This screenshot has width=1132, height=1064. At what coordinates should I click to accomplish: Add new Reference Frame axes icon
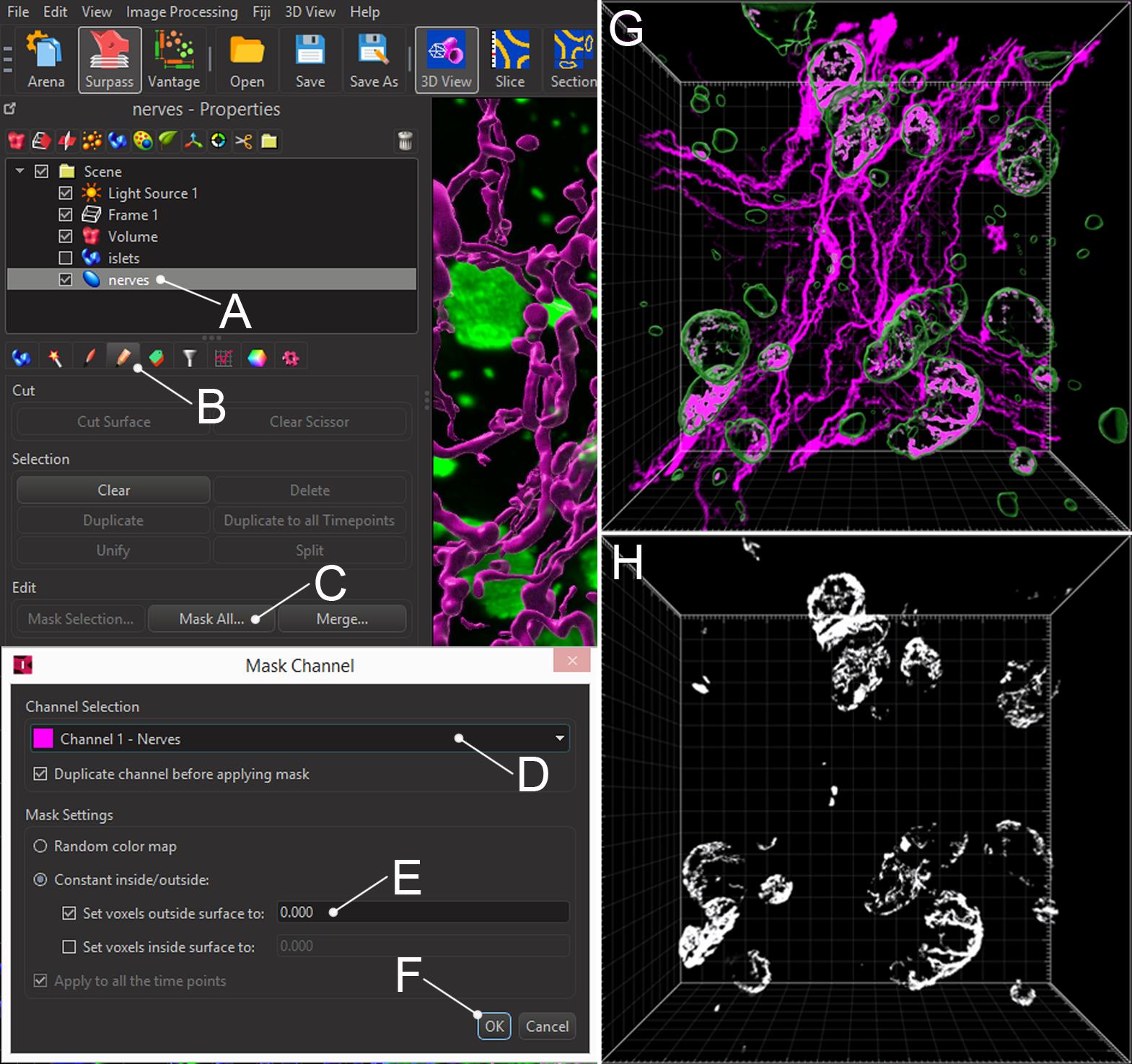193,141
